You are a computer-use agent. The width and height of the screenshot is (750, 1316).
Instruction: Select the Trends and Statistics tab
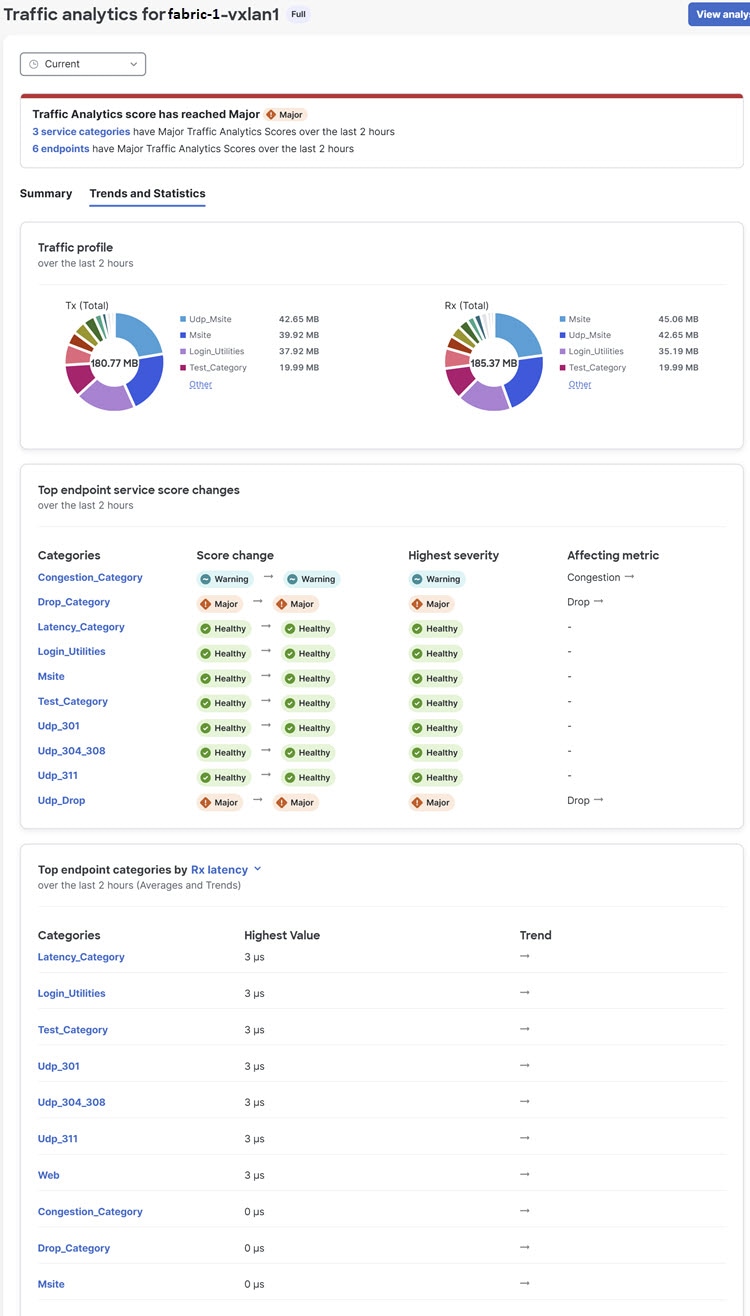point(146,193)
